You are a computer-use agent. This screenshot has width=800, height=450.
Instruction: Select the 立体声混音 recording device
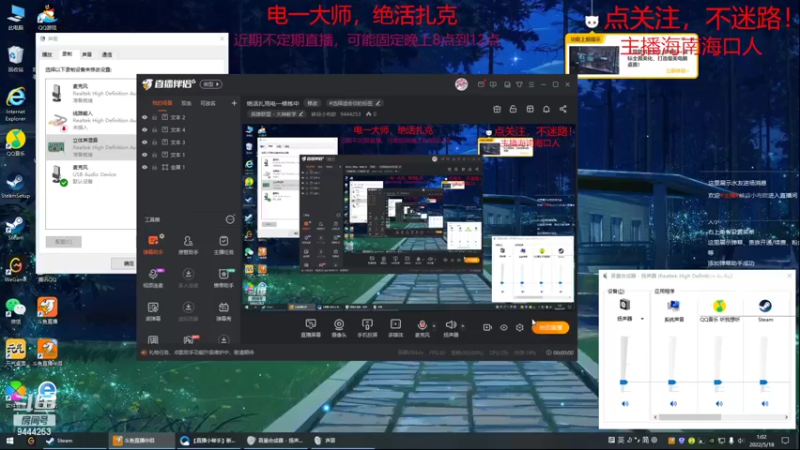pyautogui.click(x=91, y=147)
